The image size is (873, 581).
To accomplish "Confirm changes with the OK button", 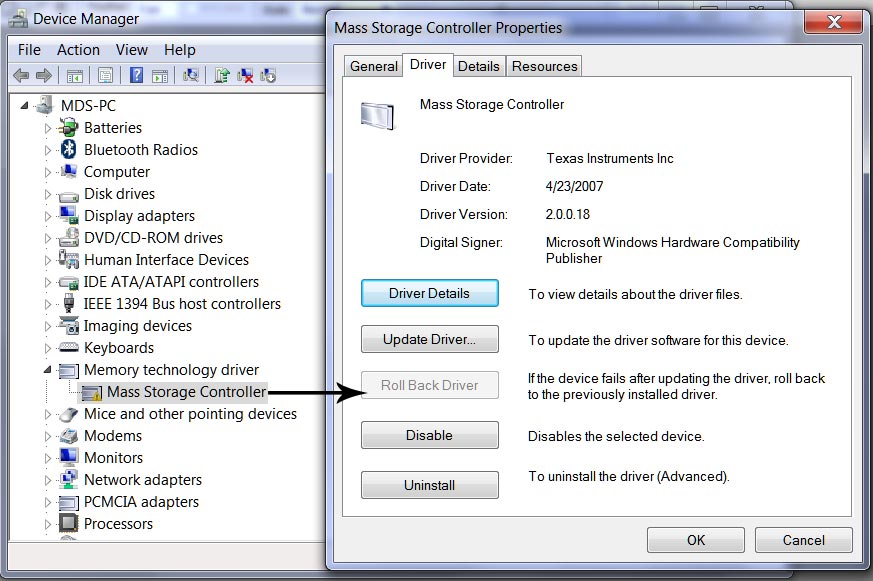I will coord(695,540).
